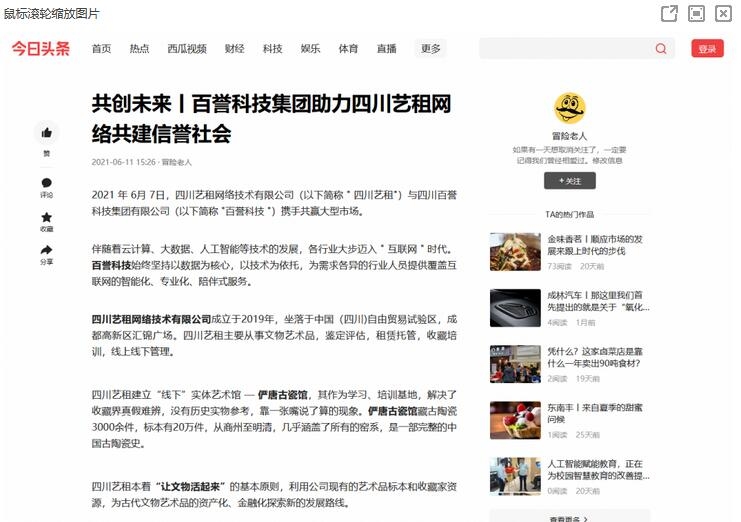The image size is (741, 522).
Task: Click 查看更多 at sidebar bottom
Action: tap(569, 518)
